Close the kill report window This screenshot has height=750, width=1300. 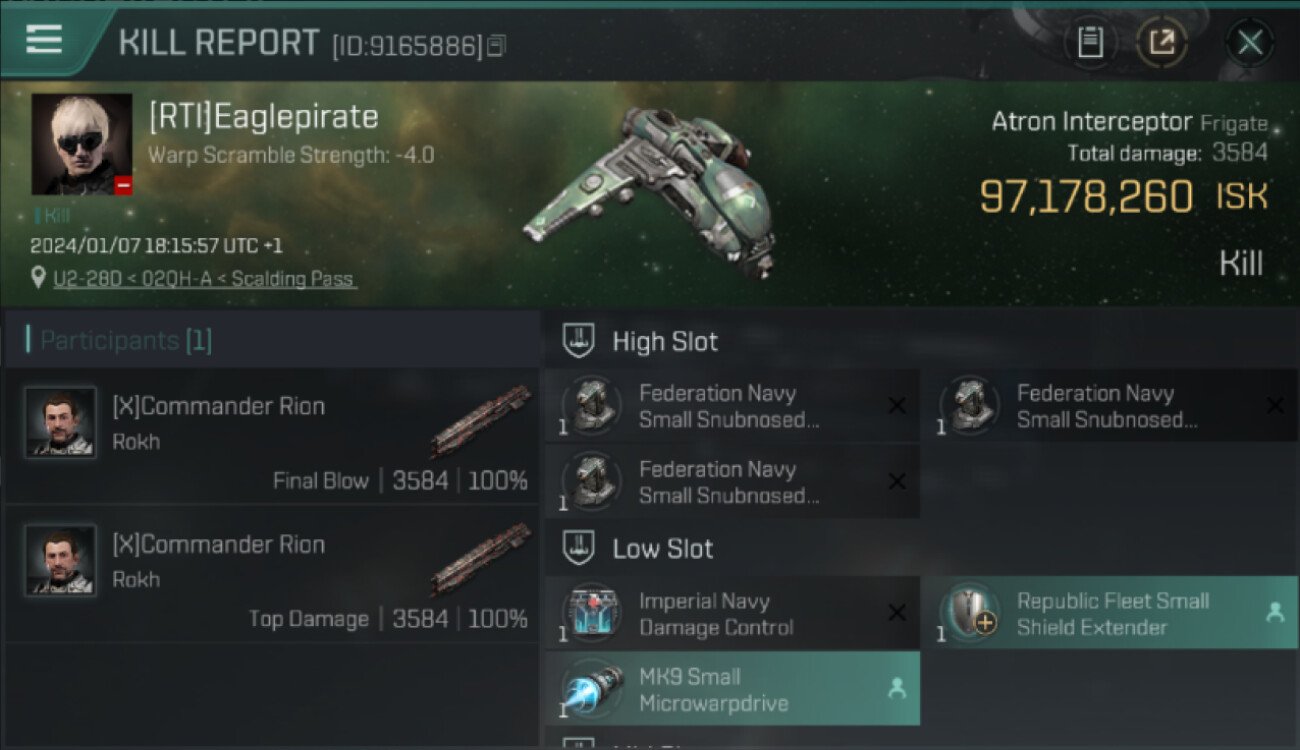click(1250, 42)
